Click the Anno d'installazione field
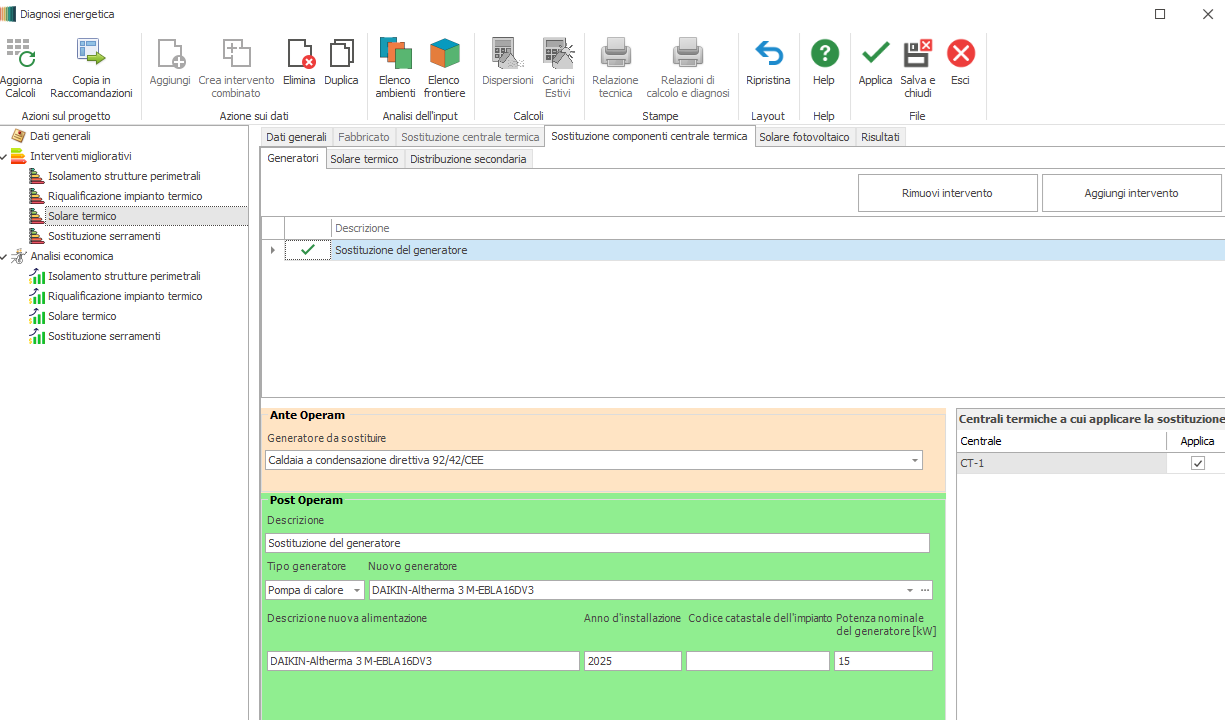The width and height of the screenshot is (1232, 720). click(632, 661)
